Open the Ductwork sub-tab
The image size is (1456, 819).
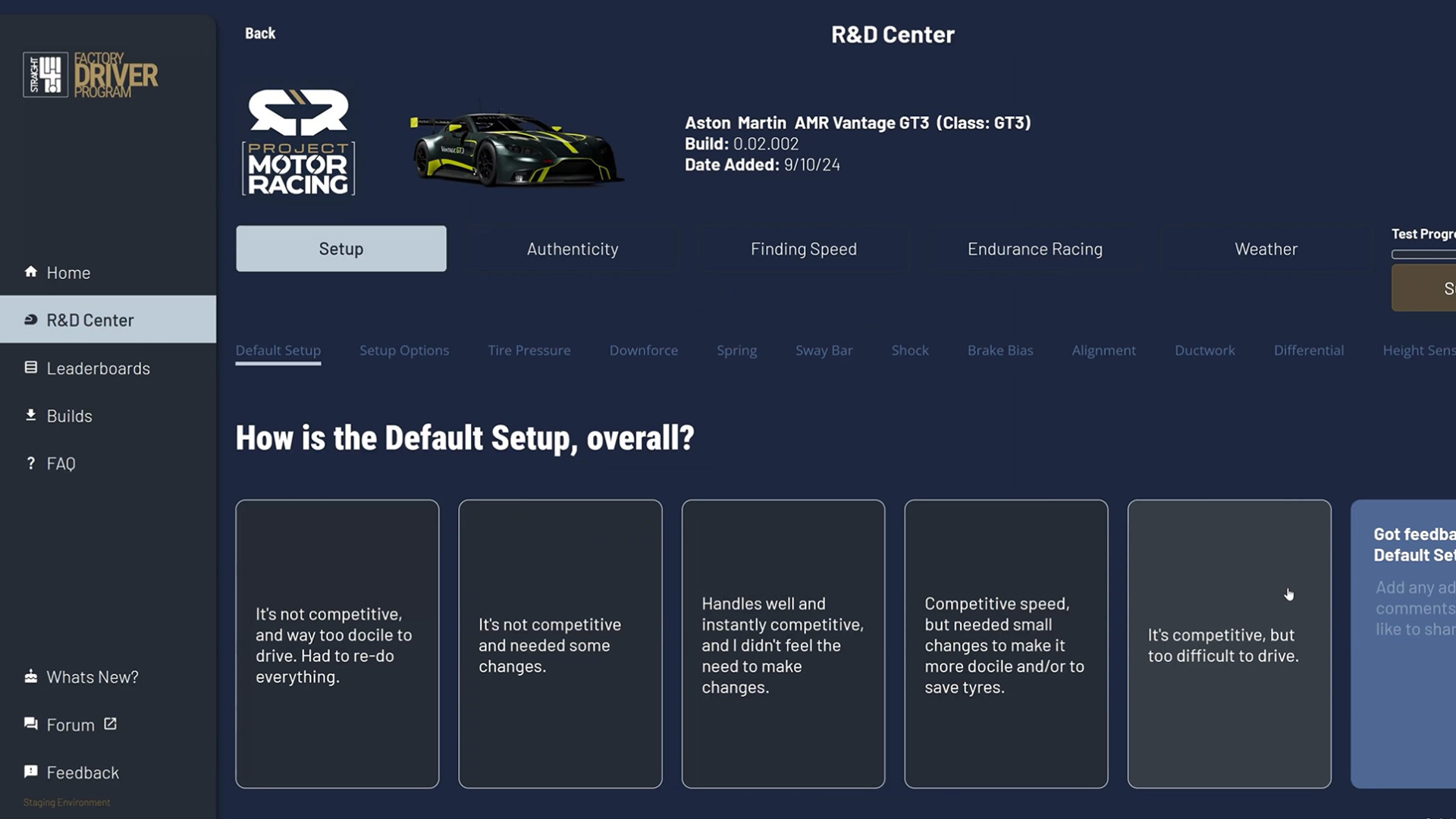[1205, 350]
